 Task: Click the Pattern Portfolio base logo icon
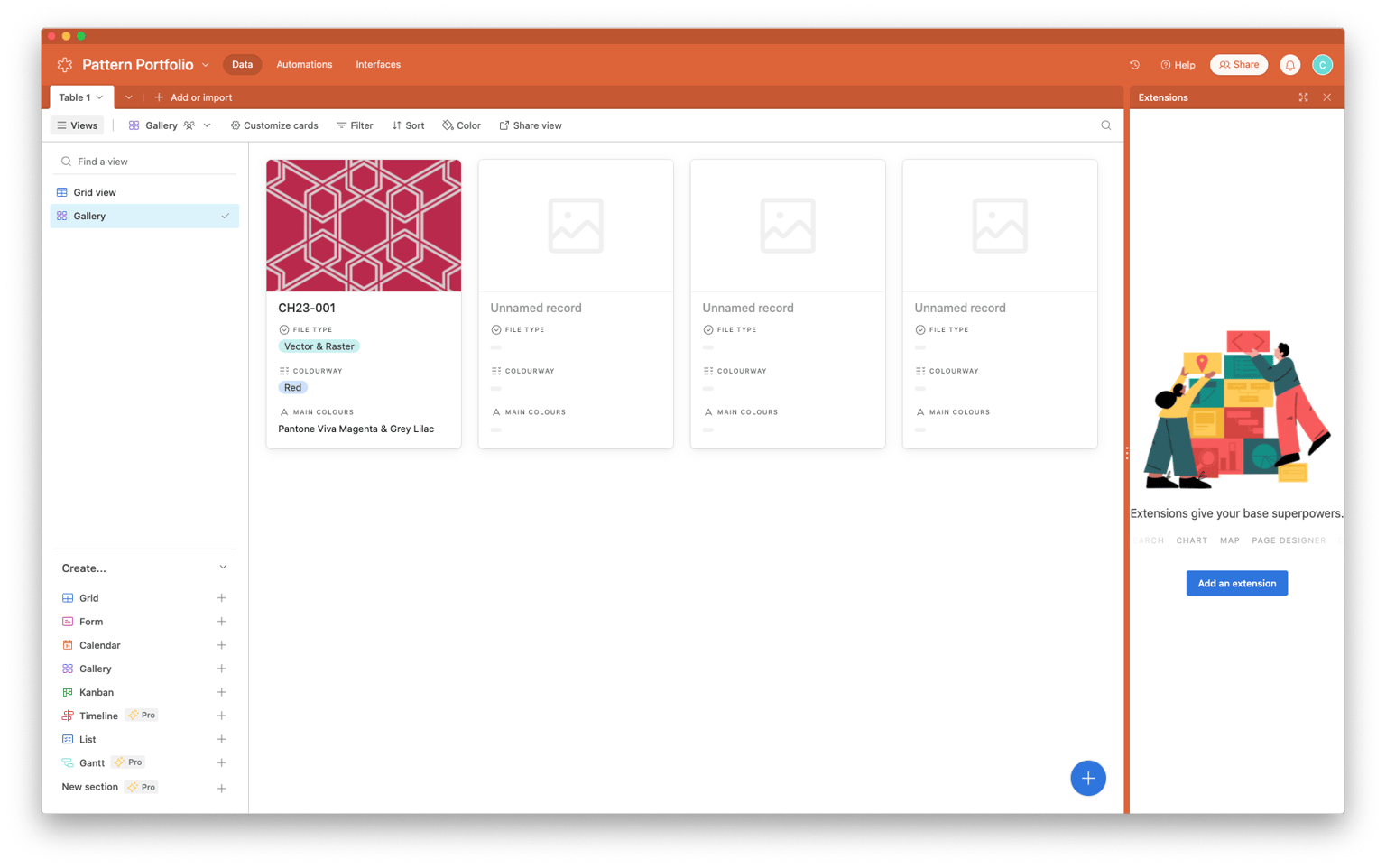point(65,65)
